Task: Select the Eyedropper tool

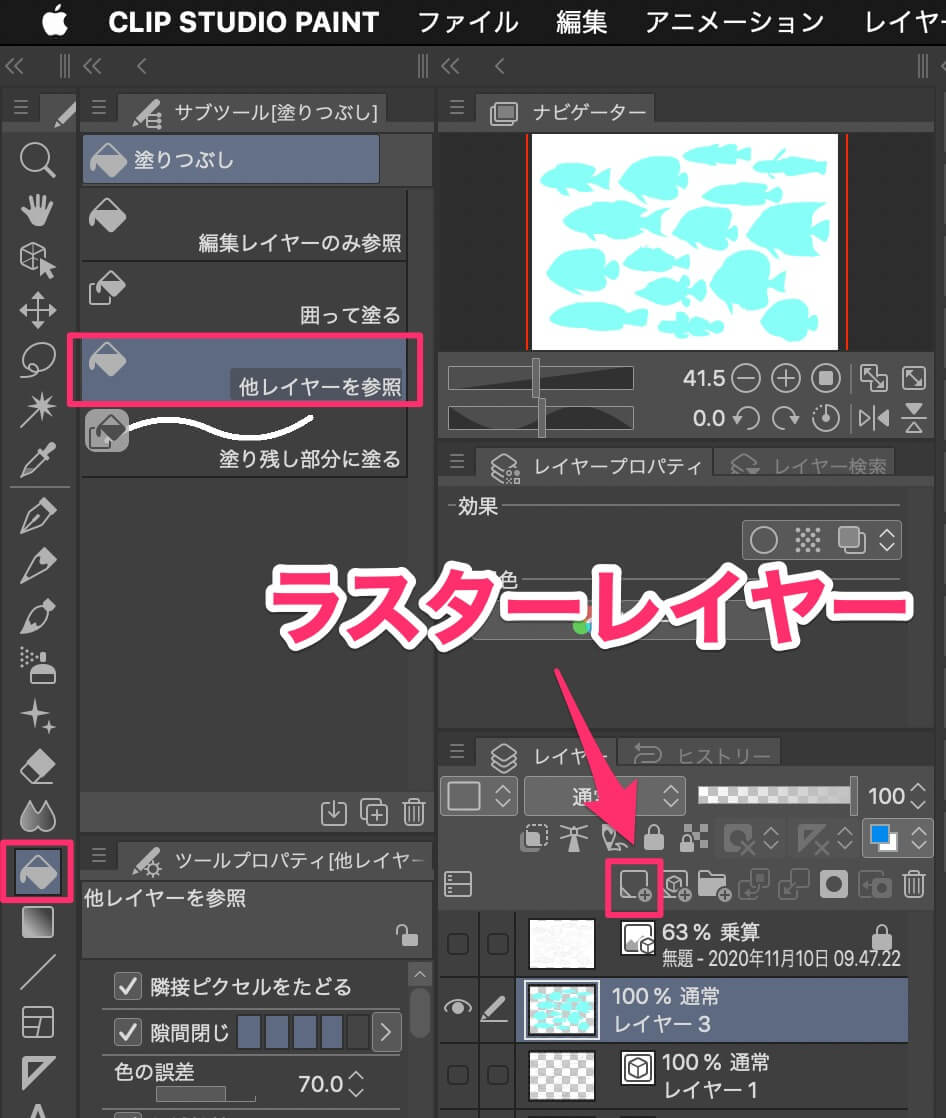Action: pos(37,459)
